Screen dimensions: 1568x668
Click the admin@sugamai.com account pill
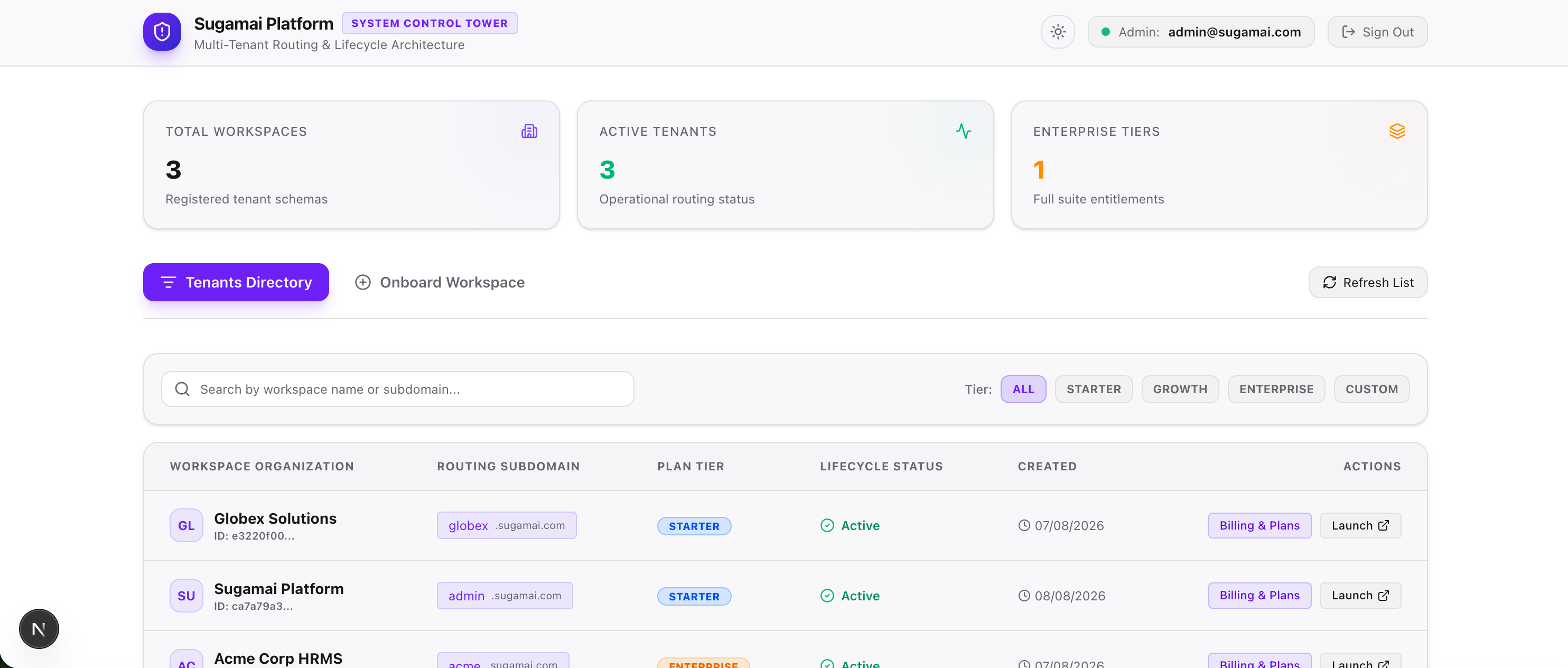pos(1200,32)
